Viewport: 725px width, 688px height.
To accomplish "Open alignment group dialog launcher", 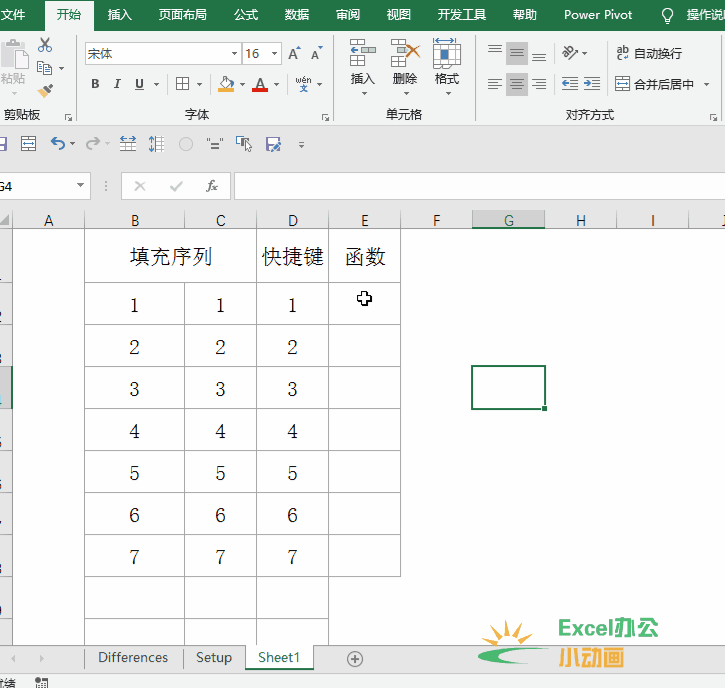I will (713, 117).
